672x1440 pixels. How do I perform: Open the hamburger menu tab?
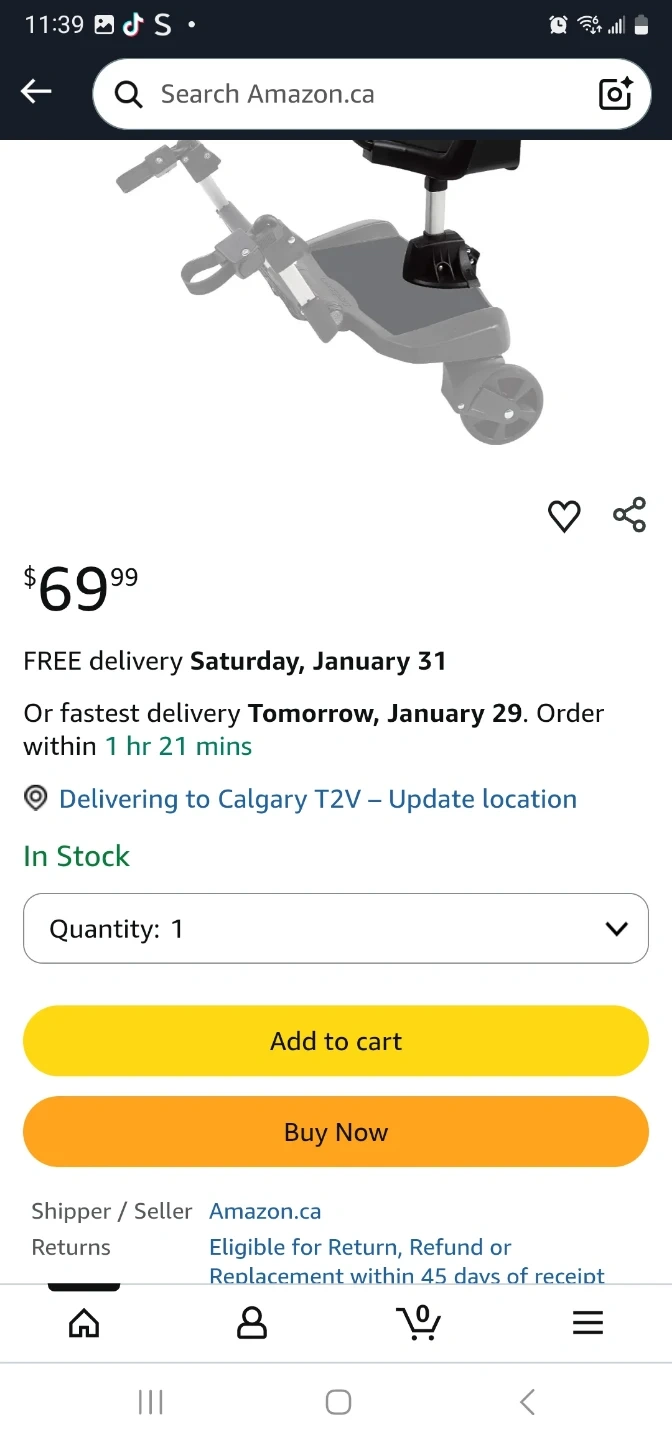pos(588,1322)
